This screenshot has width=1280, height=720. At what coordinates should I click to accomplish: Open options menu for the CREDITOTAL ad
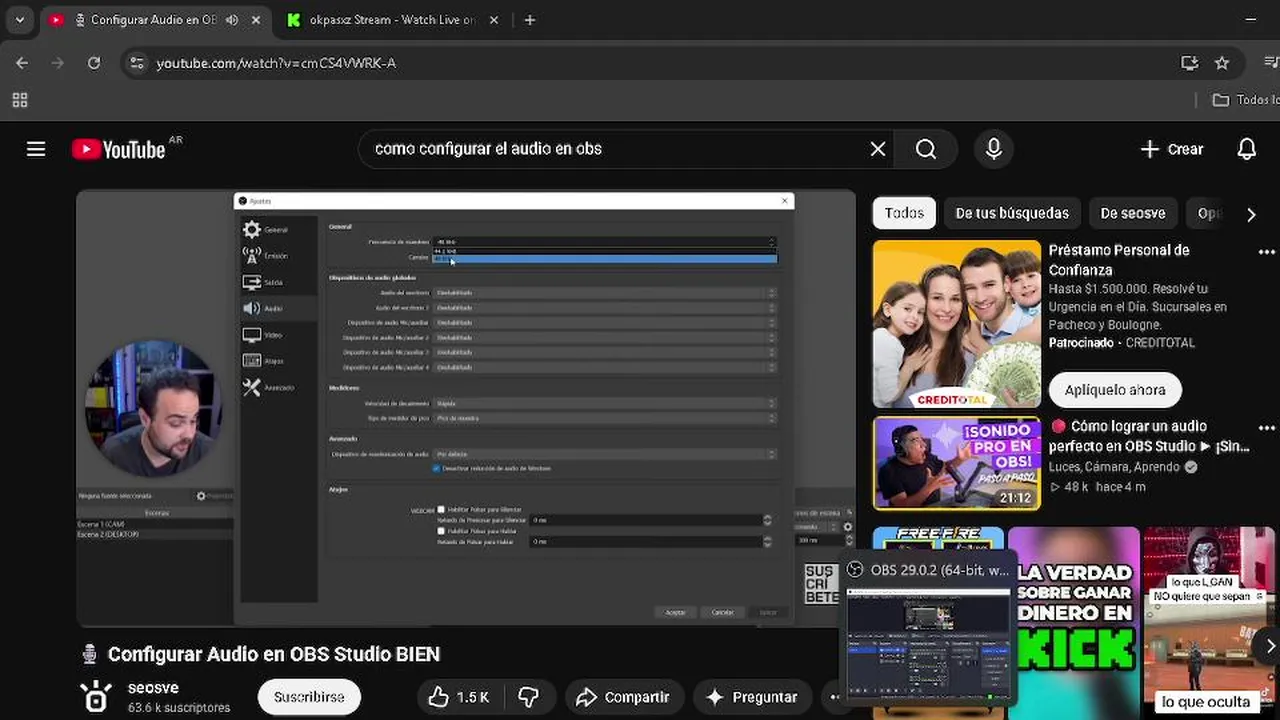pyautogui.click(x=1267, y=252)
